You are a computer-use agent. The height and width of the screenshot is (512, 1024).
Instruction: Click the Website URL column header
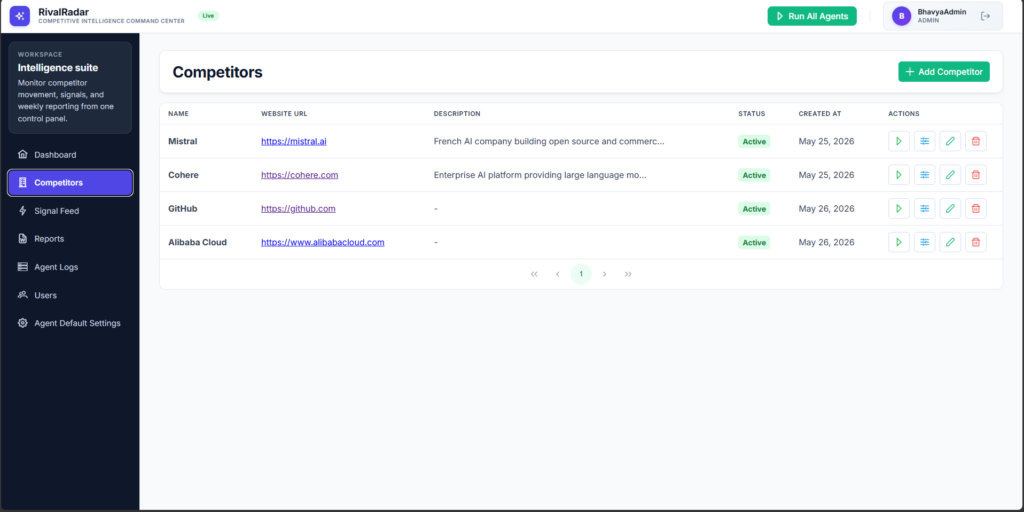tap(284, 114)
